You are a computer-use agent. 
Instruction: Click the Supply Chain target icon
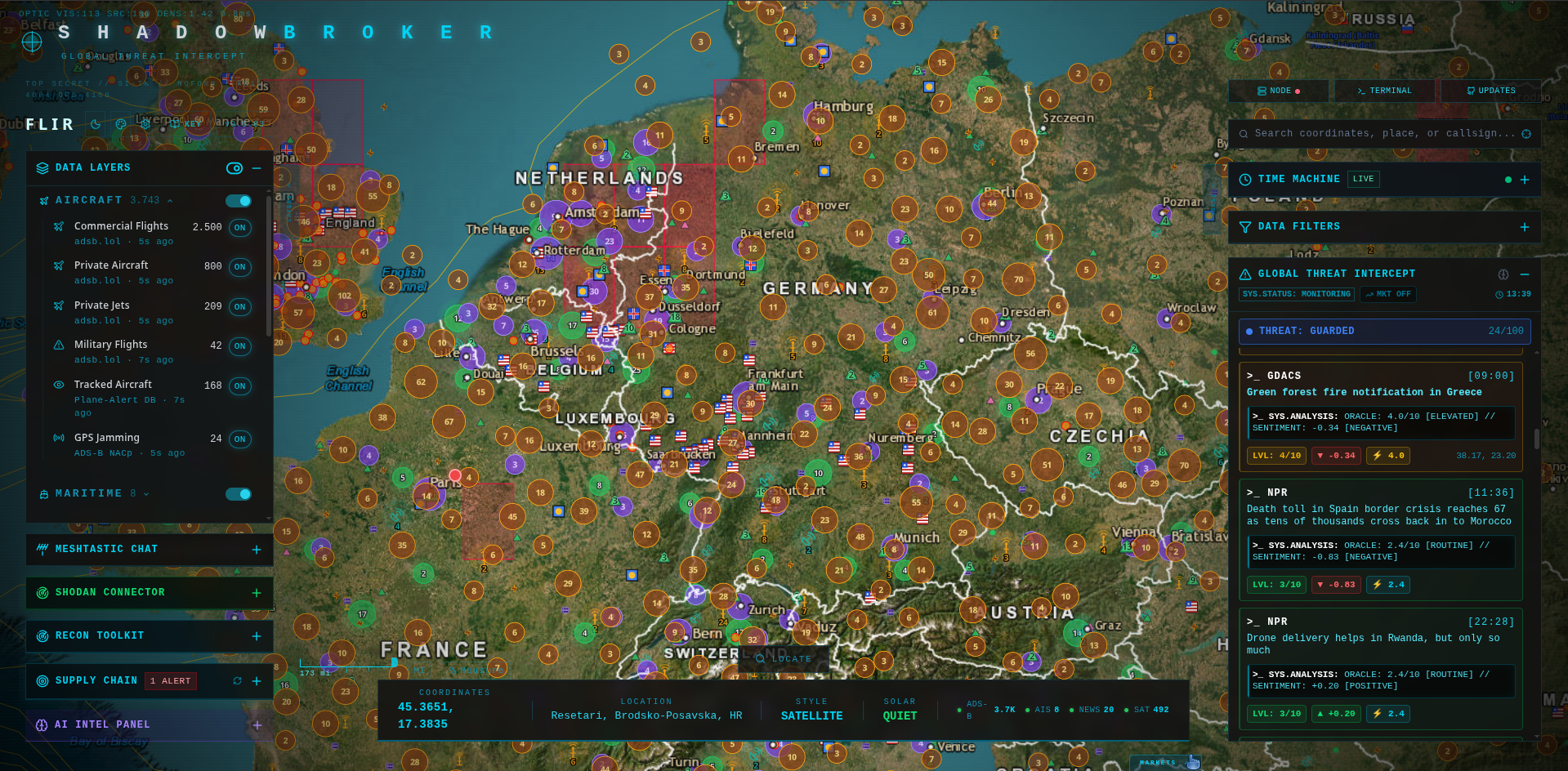click(x=42, y=681)
